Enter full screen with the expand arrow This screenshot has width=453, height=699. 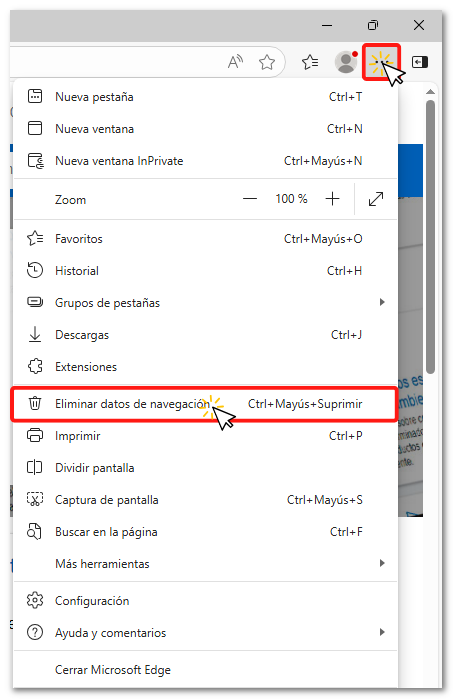376,199
